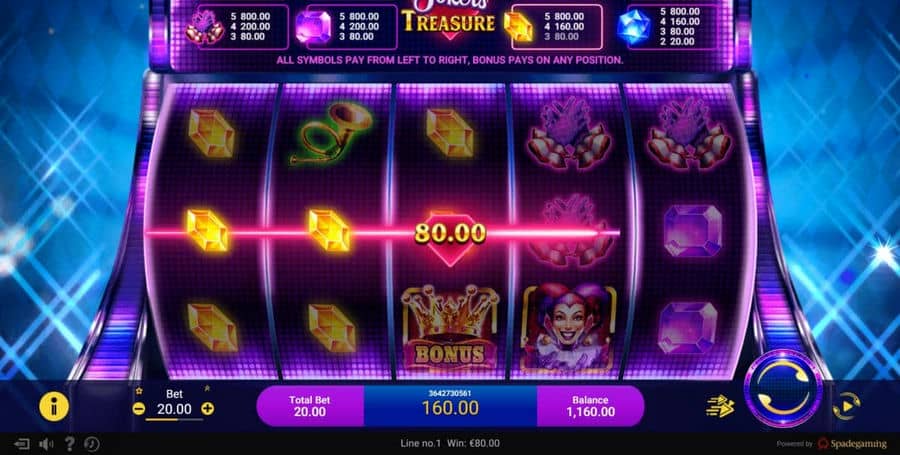Spin the reels with the circular button
900x455 pixels.
coord(783,388)
